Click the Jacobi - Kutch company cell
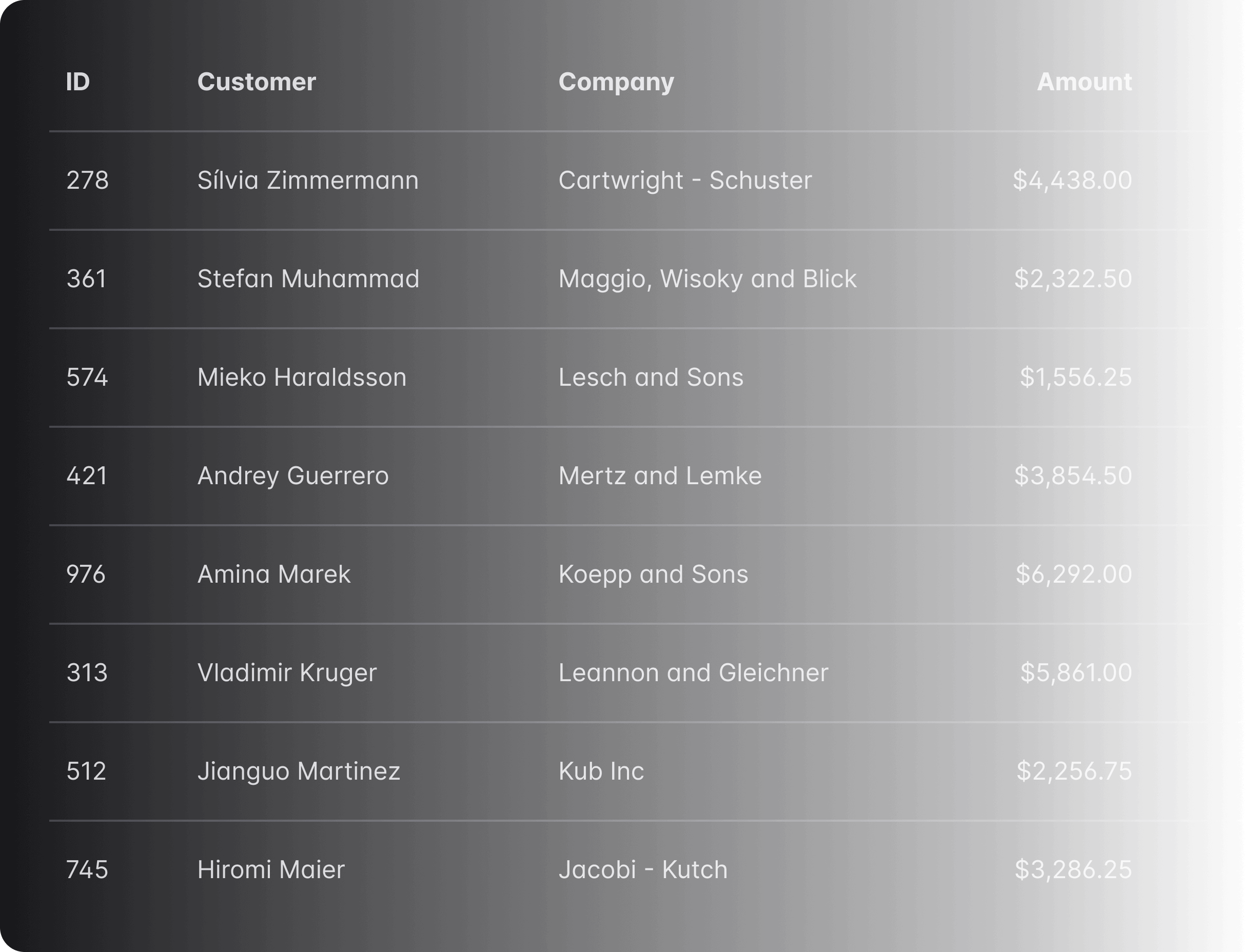The width and height of the screenshot is (1256, 952). point(643,870)
